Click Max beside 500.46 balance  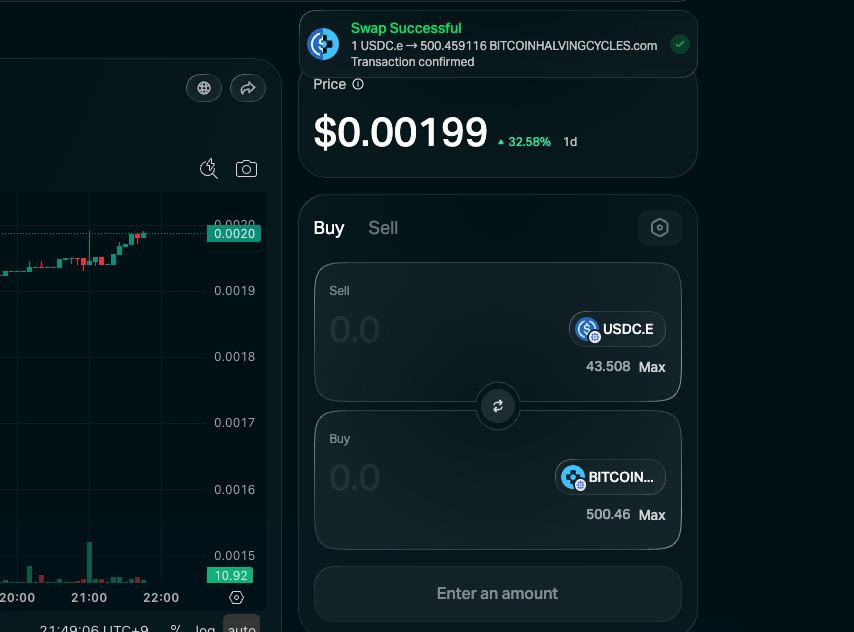coord(652,515)
